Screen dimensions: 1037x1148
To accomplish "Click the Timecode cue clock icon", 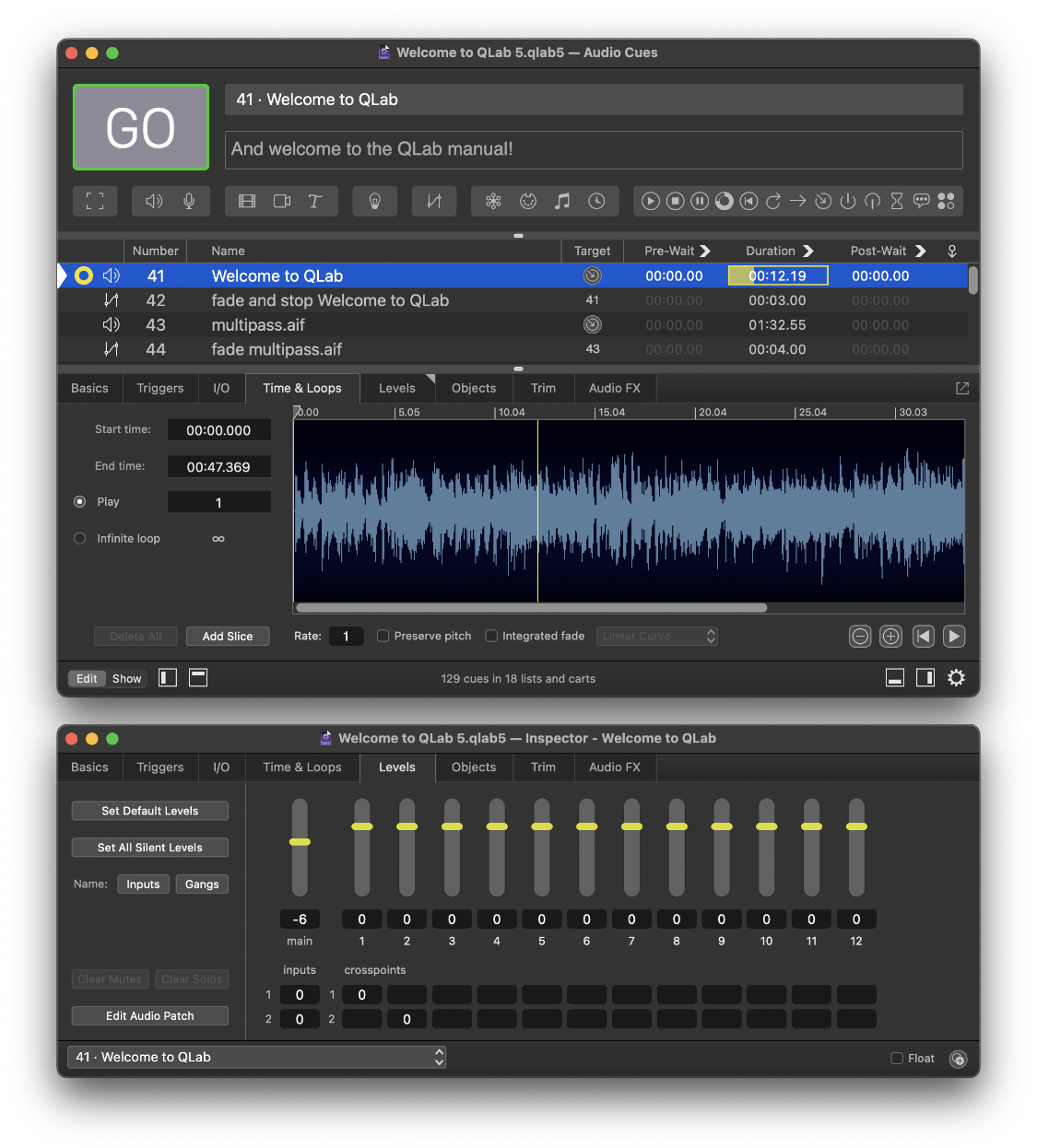I will (x=597, y=201).
